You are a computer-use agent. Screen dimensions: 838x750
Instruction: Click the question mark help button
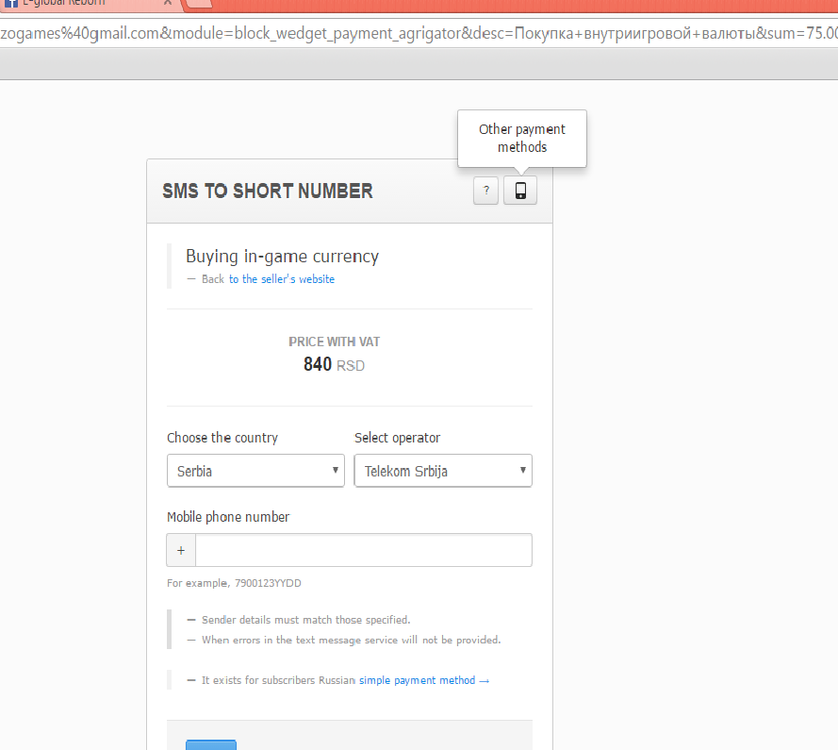(486, 190)
